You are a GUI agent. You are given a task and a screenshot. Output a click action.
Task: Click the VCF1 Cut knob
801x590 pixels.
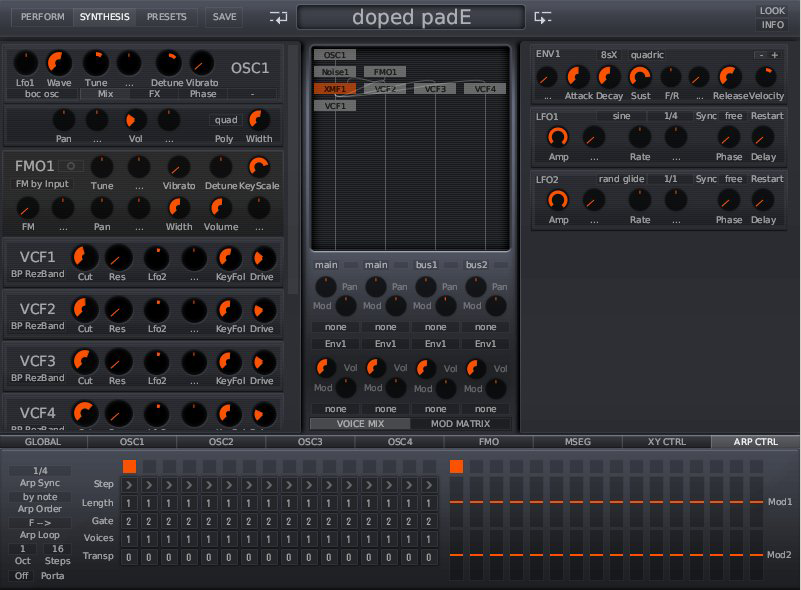coord(85,257)
